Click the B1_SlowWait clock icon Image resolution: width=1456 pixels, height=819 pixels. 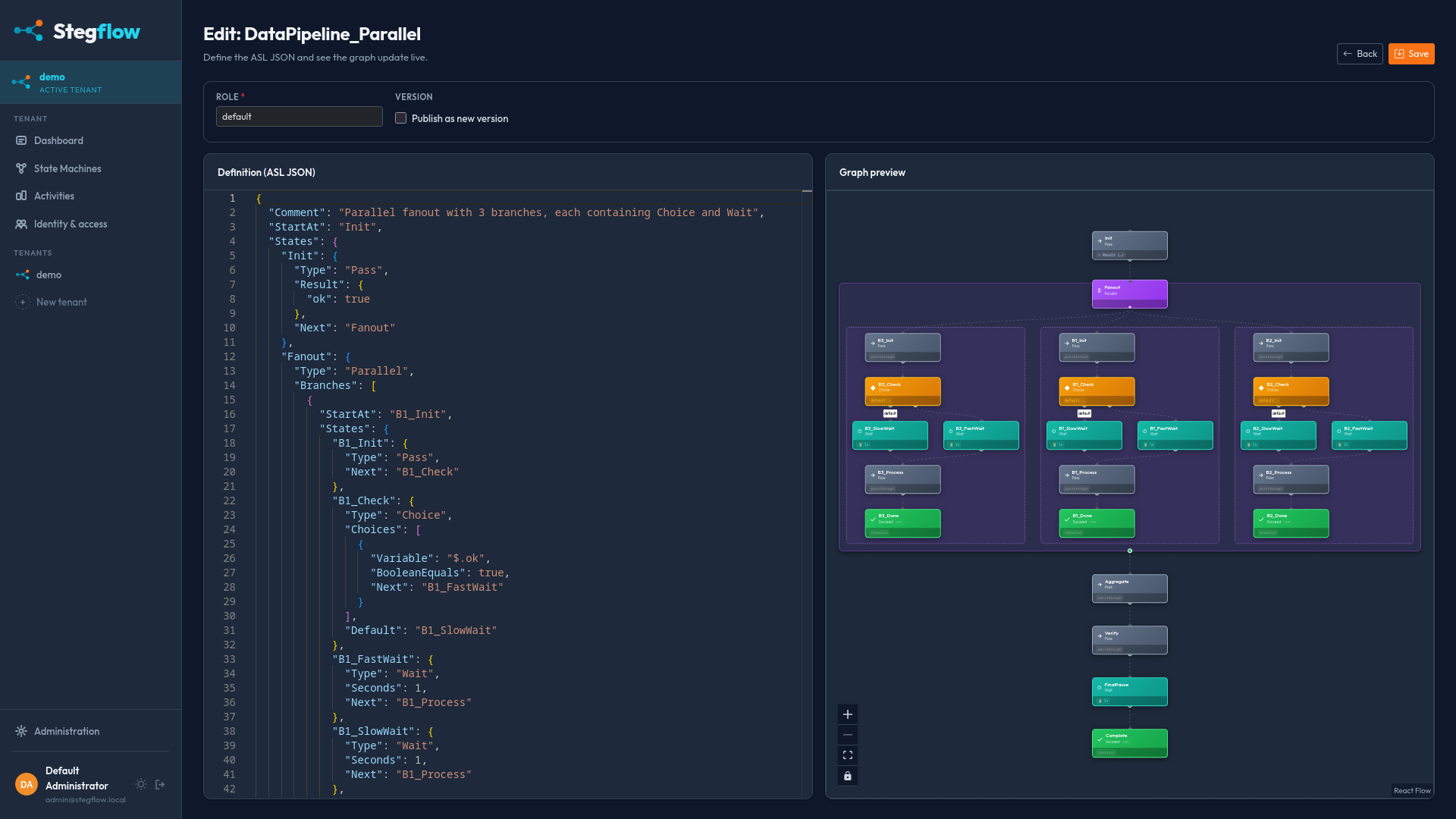tap(1054, 431)
